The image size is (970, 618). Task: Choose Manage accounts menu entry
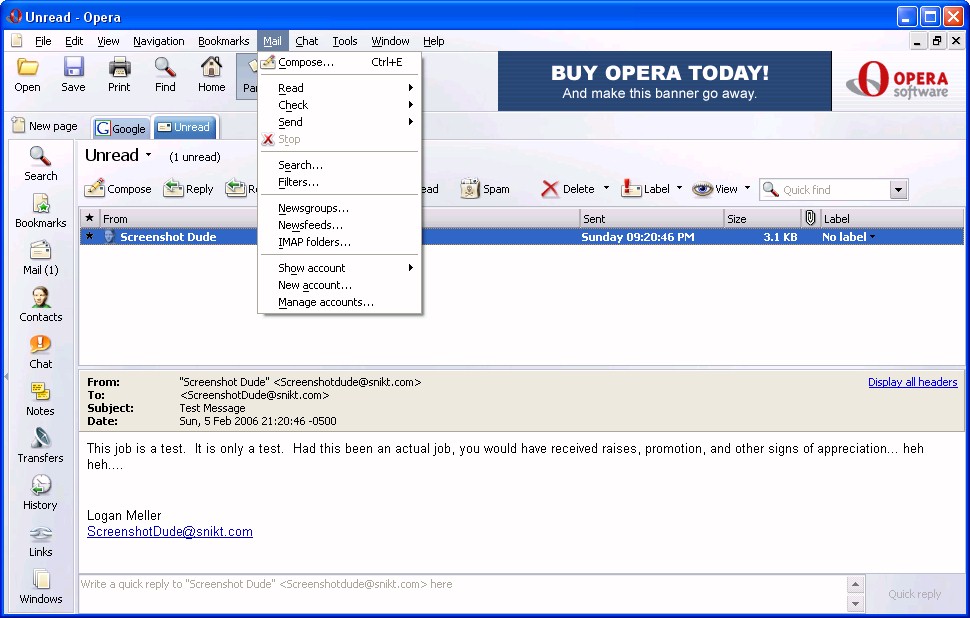pyautogui.click(x=325, y=302)
